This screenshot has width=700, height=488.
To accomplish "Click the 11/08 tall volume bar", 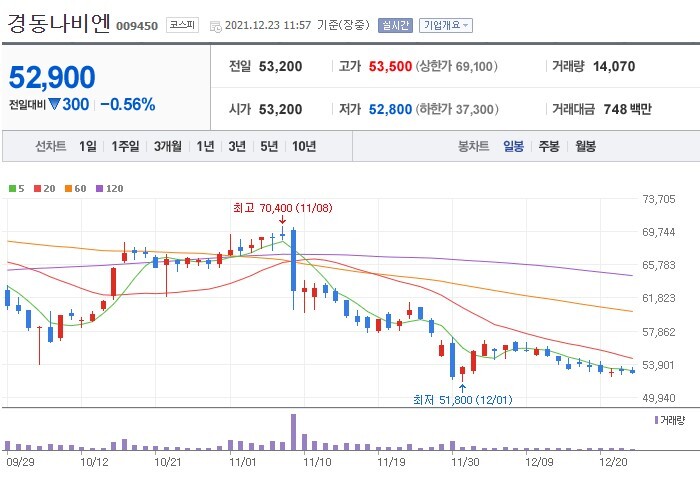I will pyautogui.click(x=293, y=432).
